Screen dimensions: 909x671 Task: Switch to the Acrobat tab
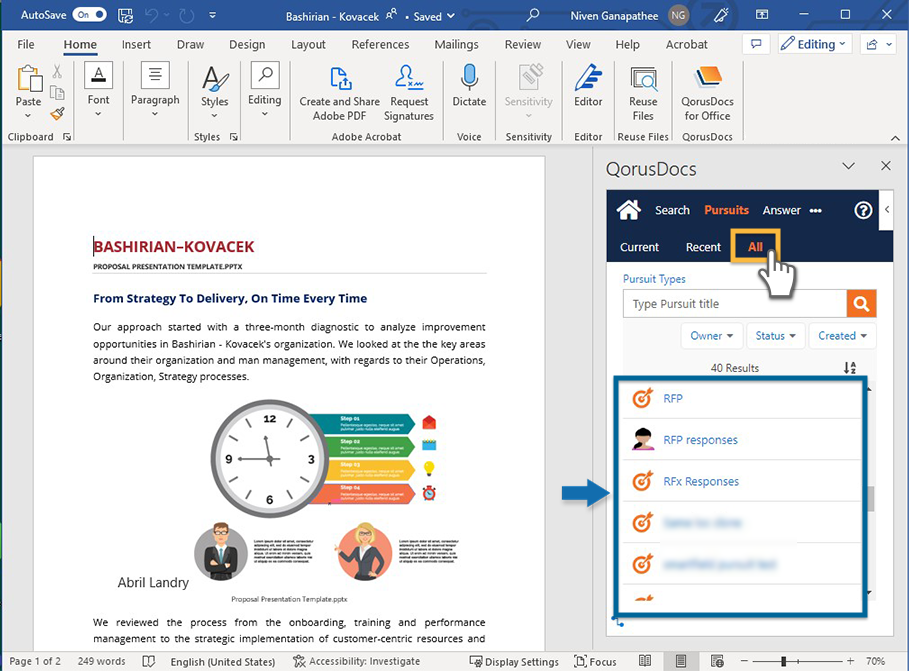pyautogui.click(x=686, y=44)
